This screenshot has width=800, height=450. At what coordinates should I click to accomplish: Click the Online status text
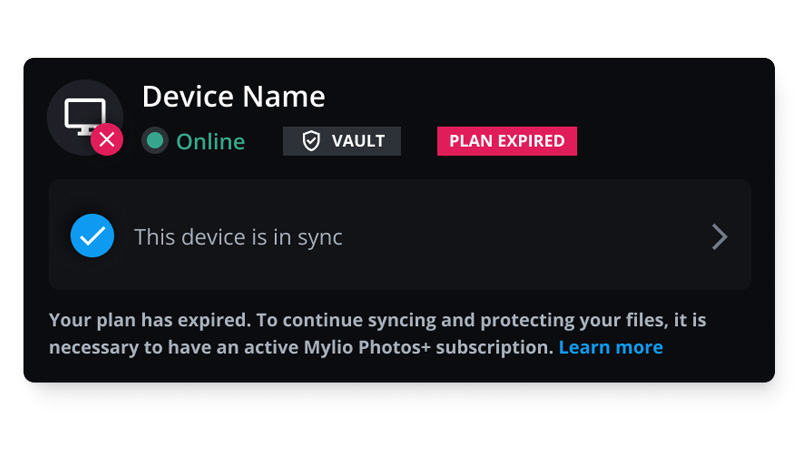point(210,142)
